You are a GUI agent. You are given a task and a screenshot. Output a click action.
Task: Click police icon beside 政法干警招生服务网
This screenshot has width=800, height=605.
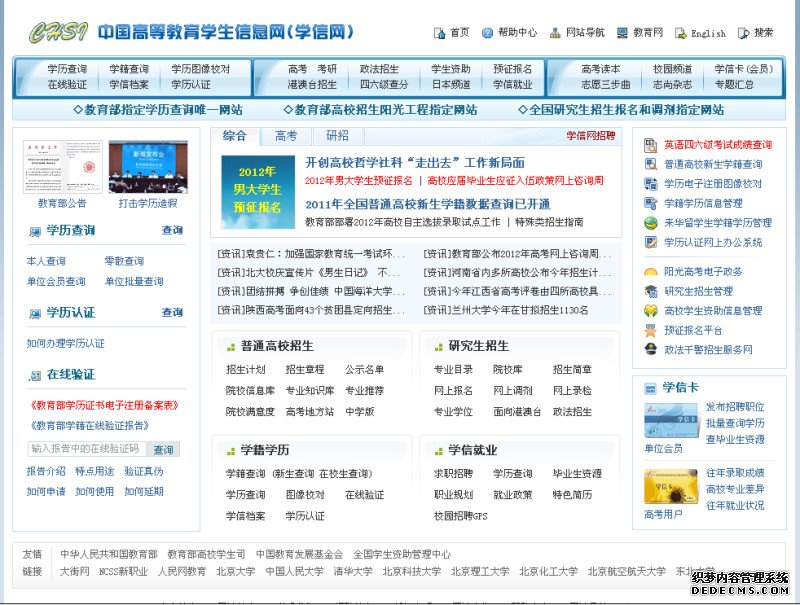pyautogui.click(x=651, y=349)
